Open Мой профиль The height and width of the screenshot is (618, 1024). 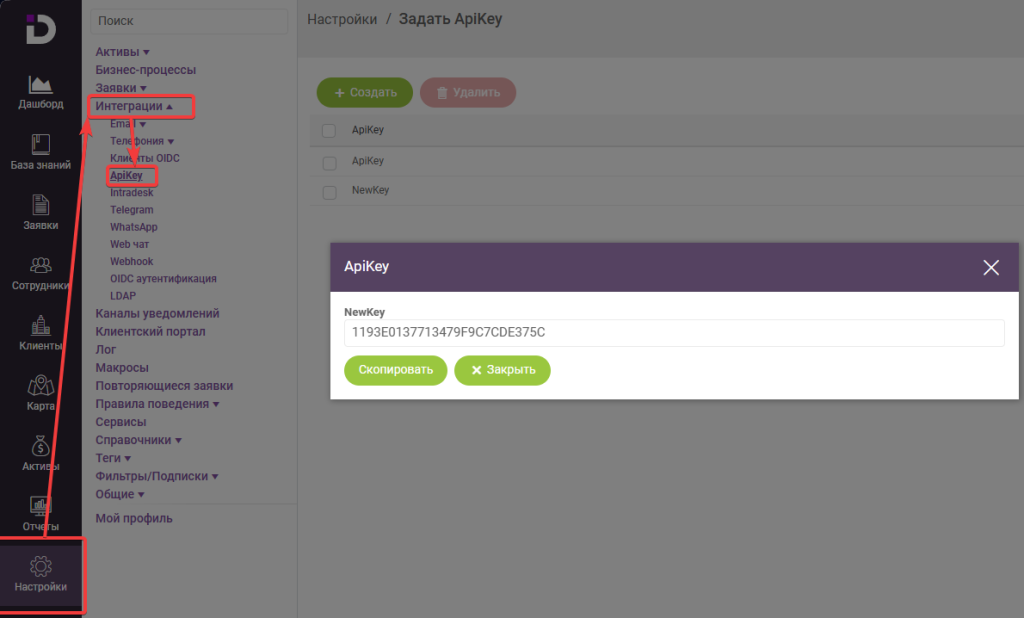pyautogui.click(x=134, y=518)
